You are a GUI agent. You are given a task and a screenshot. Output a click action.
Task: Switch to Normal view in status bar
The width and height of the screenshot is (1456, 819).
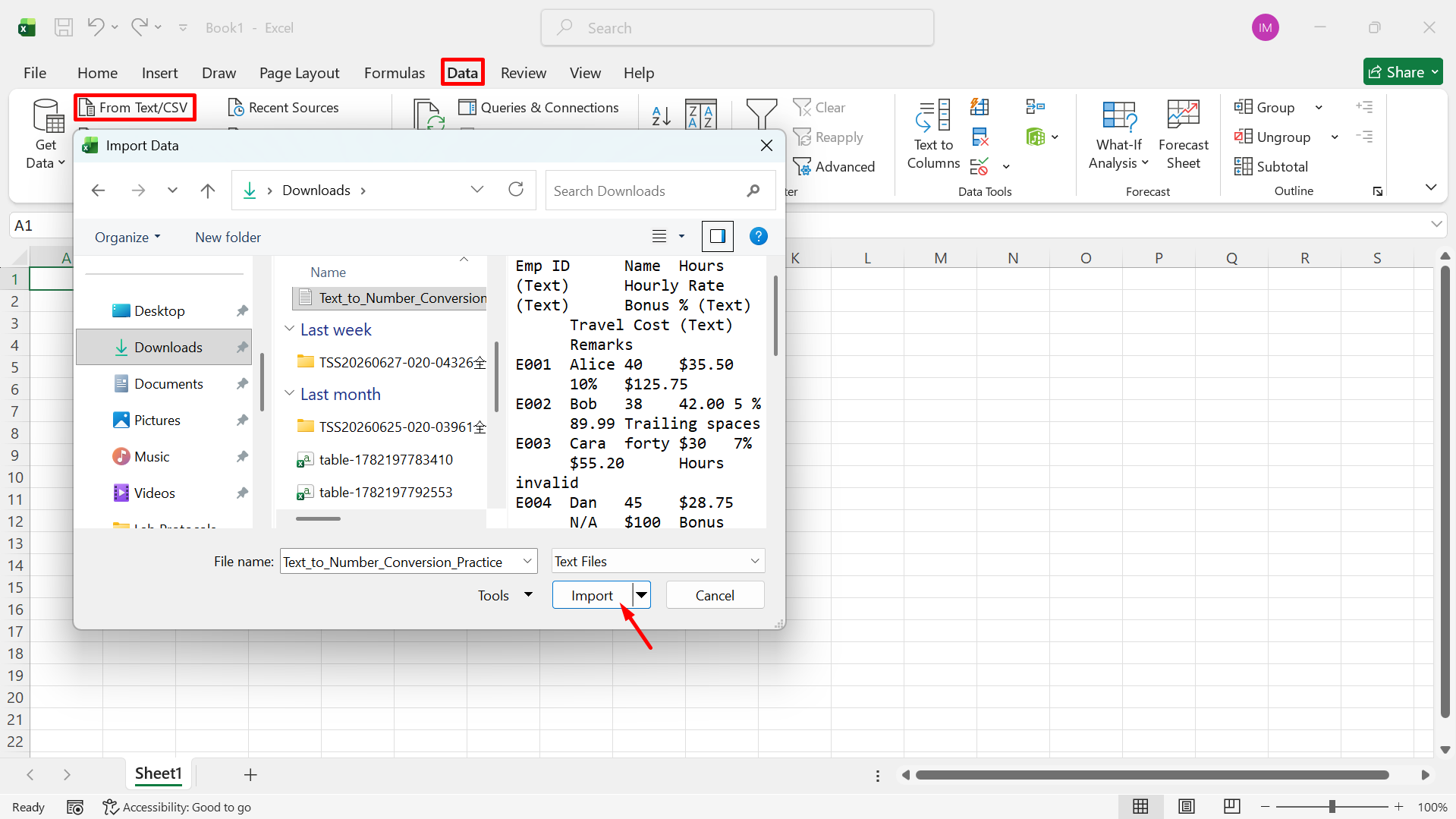coord(1140,806)
